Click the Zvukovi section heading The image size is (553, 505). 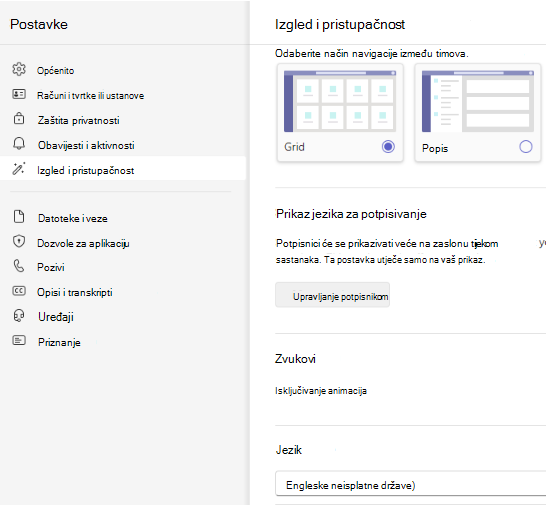tap(295, 359)
